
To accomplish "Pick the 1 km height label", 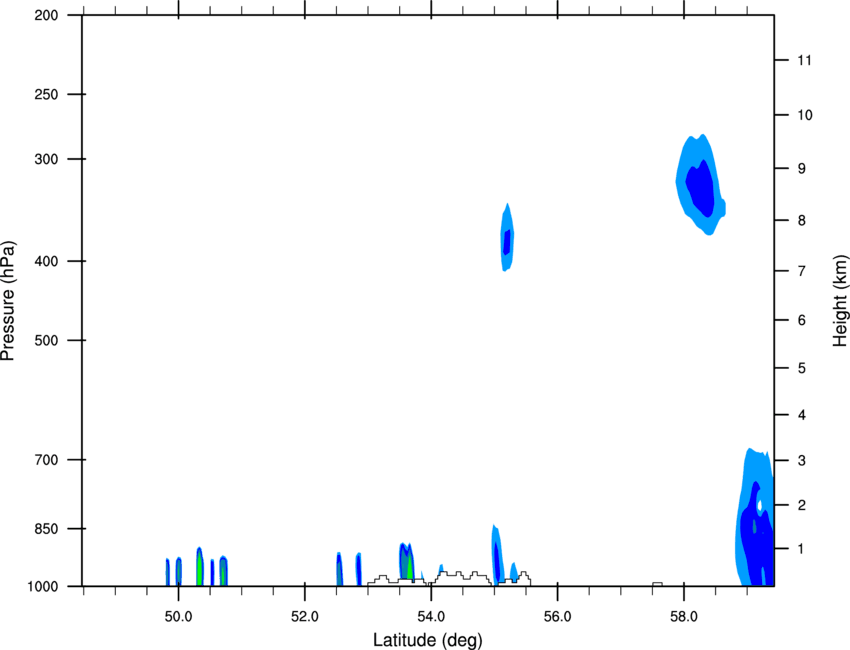I will tap(802, 549).
